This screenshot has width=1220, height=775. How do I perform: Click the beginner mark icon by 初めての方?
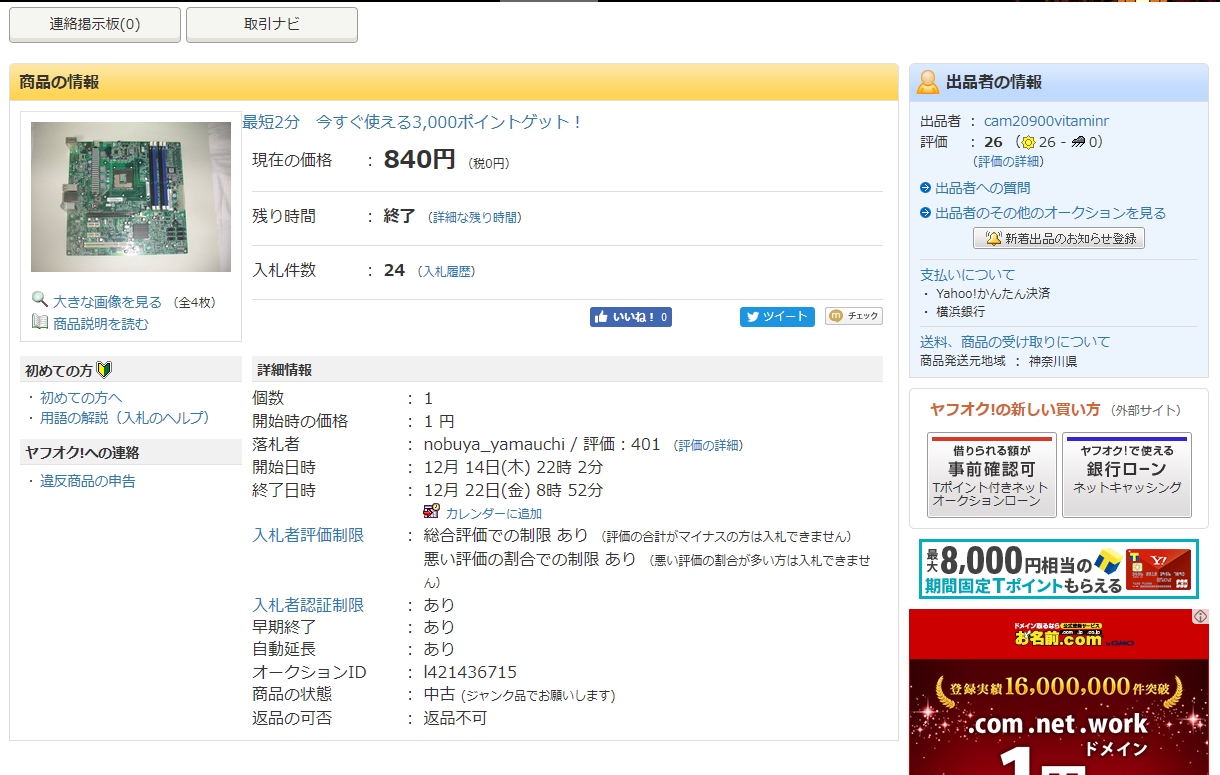click(x=104, y=370)
